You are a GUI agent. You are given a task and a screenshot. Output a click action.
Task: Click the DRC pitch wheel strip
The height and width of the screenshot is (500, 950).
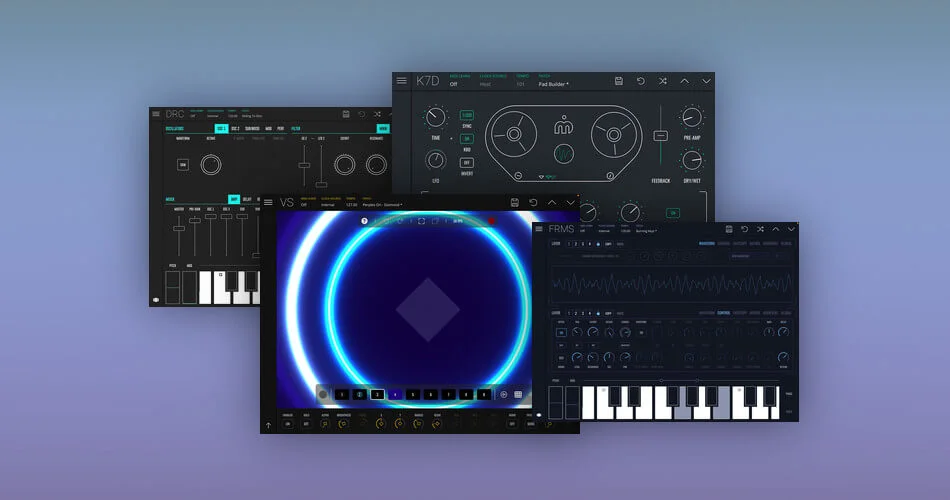[x=173, y=287]
